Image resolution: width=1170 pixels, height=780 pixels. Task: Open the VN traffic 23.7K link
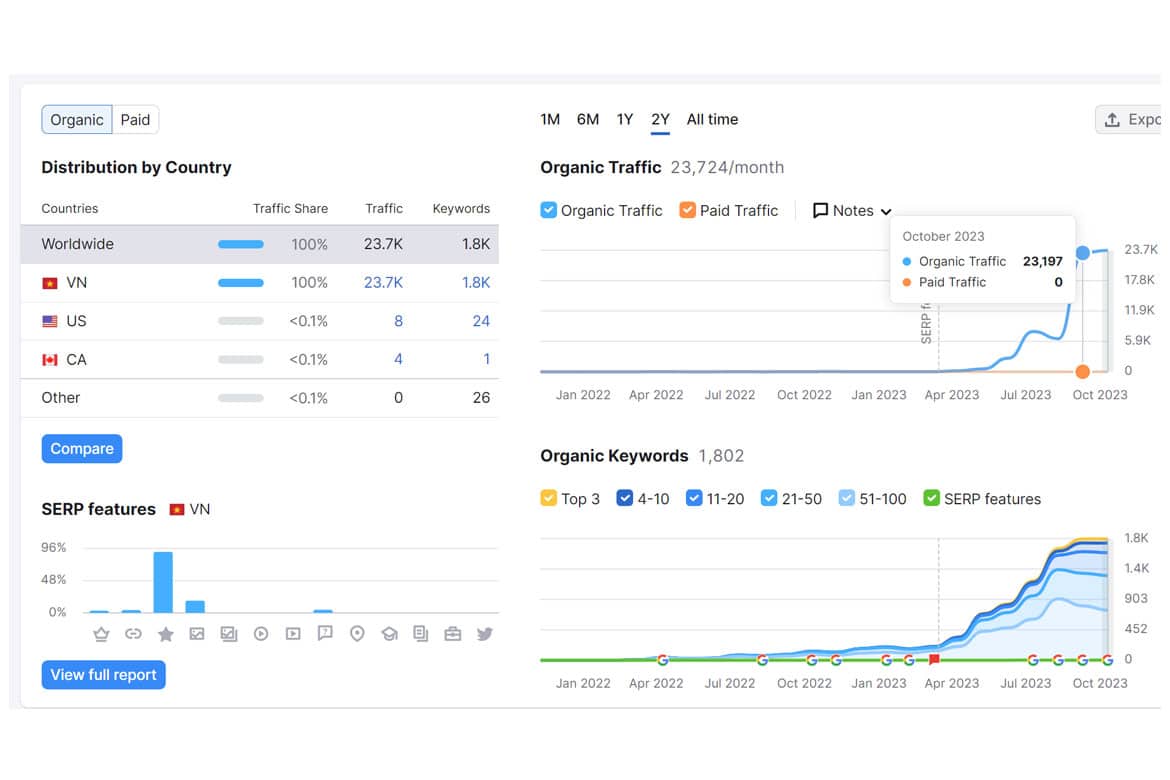tap(384, 283)
